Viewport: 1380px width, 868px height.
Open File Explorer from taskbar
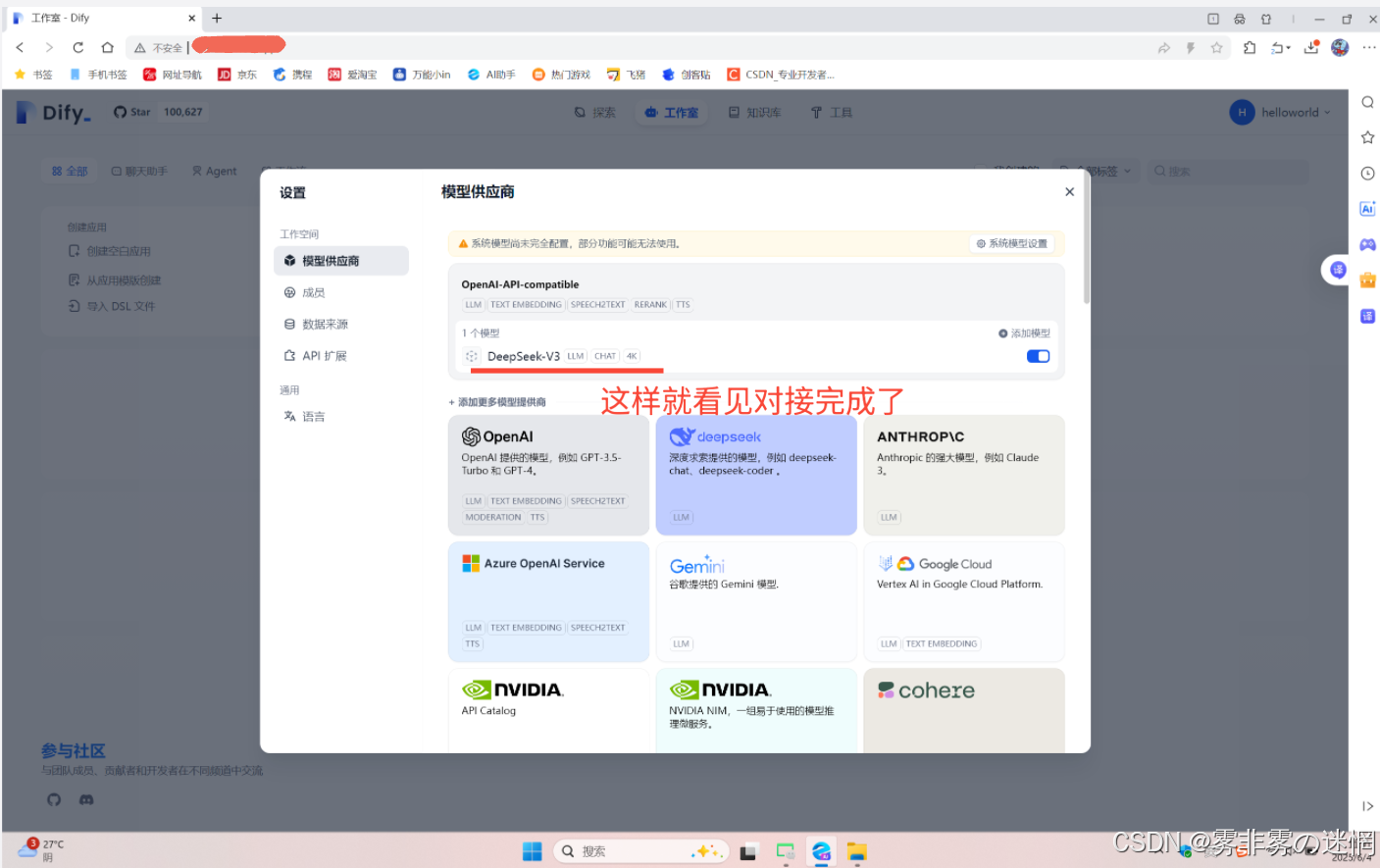point(857,851)
